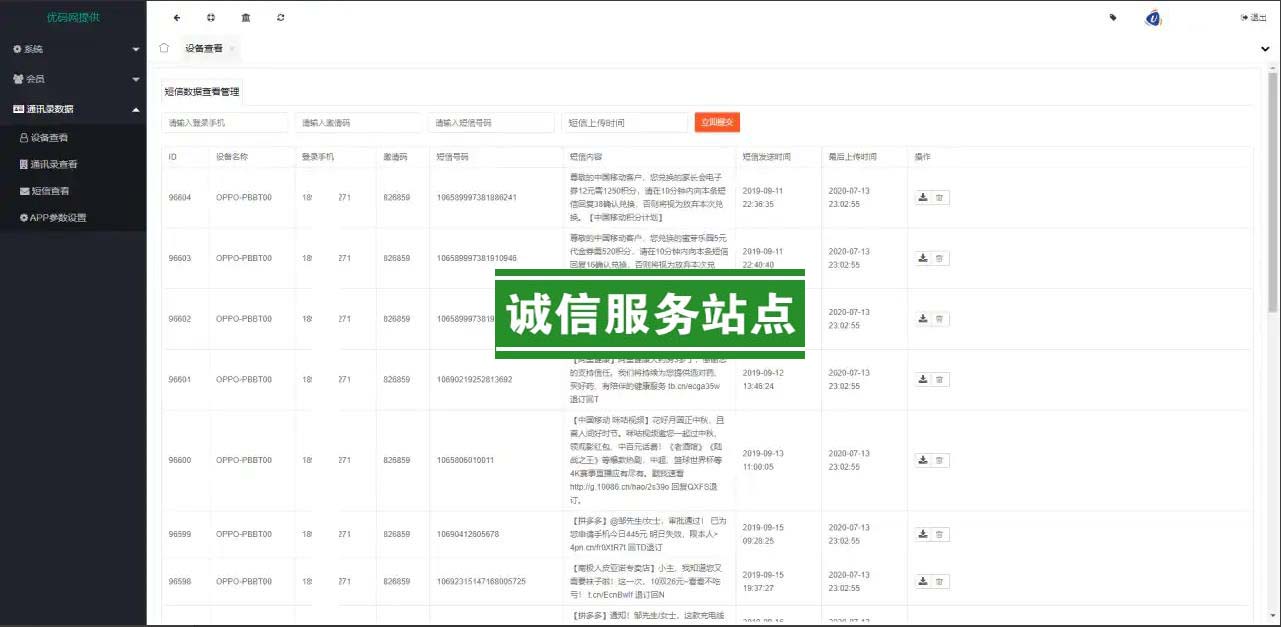Click the 退出 logout link

pos(1253,17)
